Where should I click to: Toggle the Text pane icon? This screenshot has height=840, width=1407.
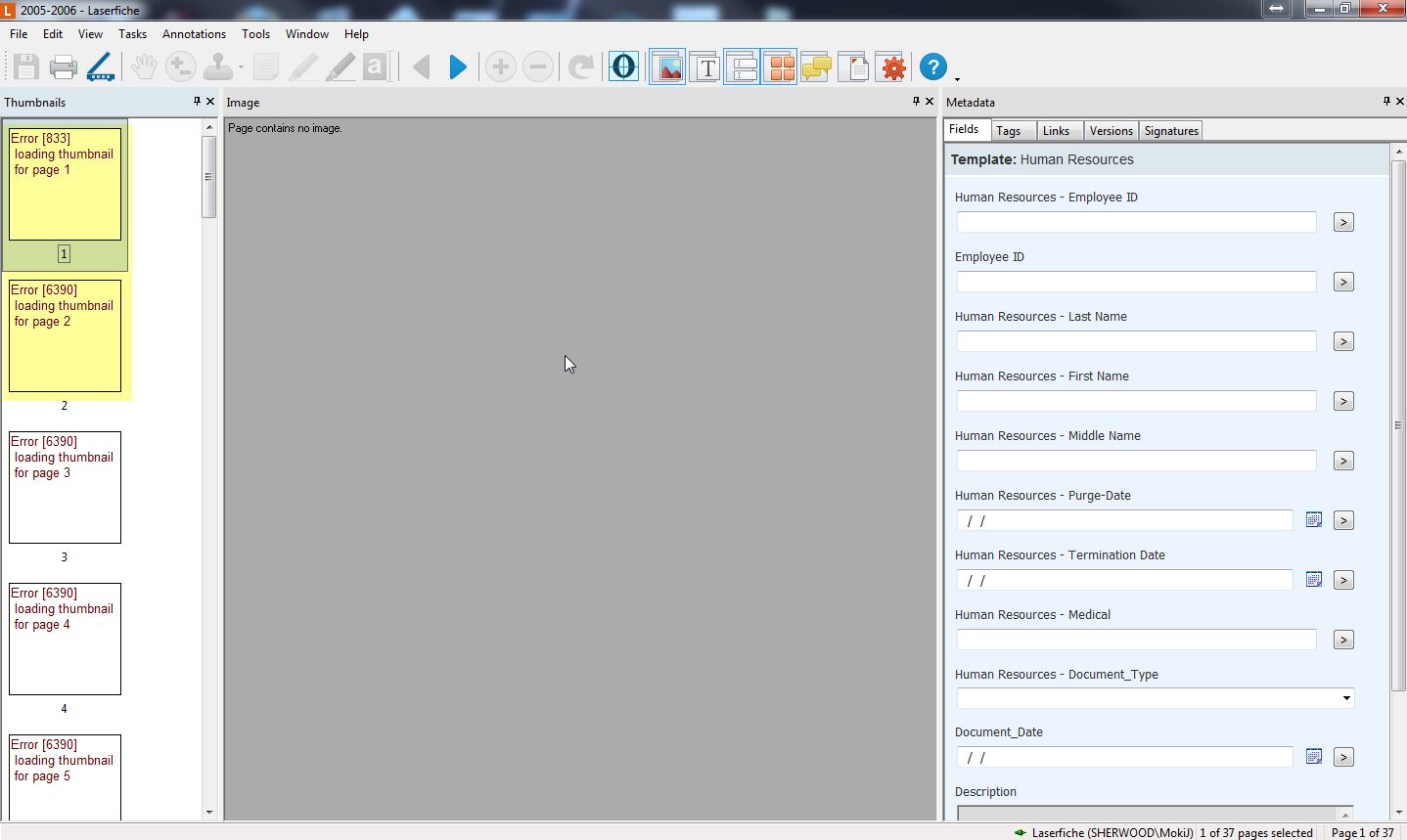click(x=704, y=66)
